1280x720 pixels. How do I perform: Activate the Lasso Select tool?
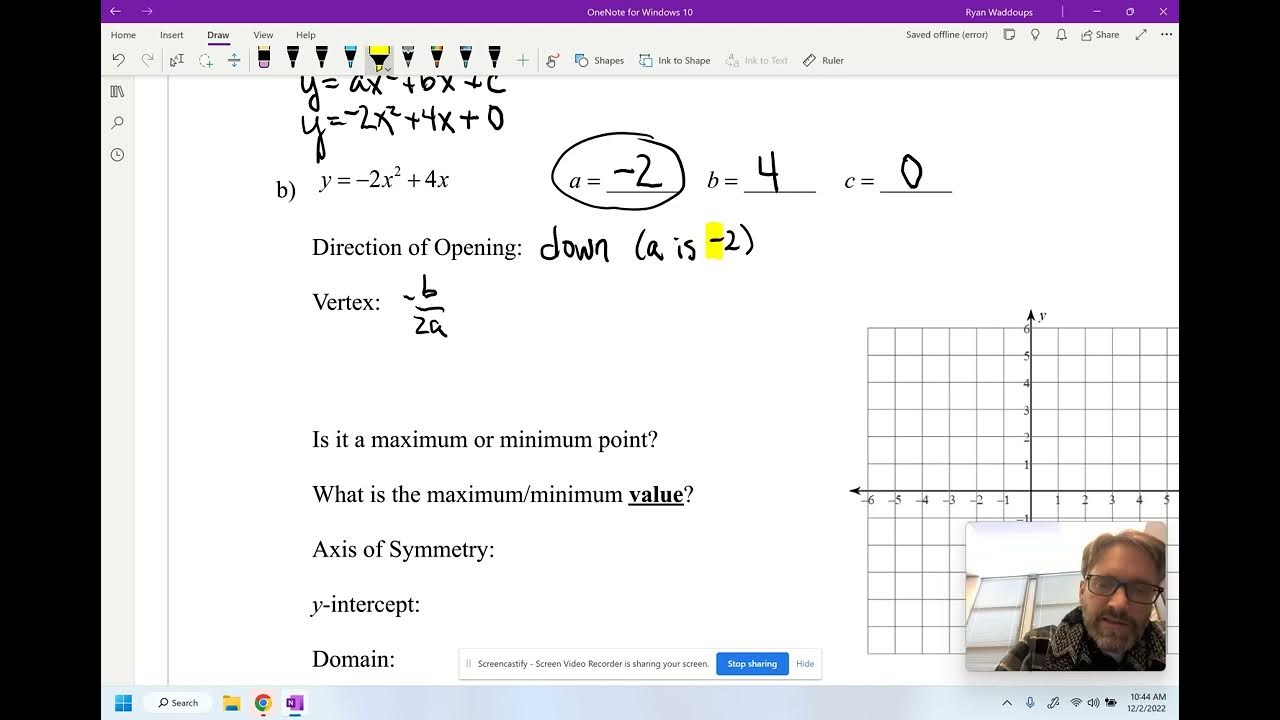205,60
